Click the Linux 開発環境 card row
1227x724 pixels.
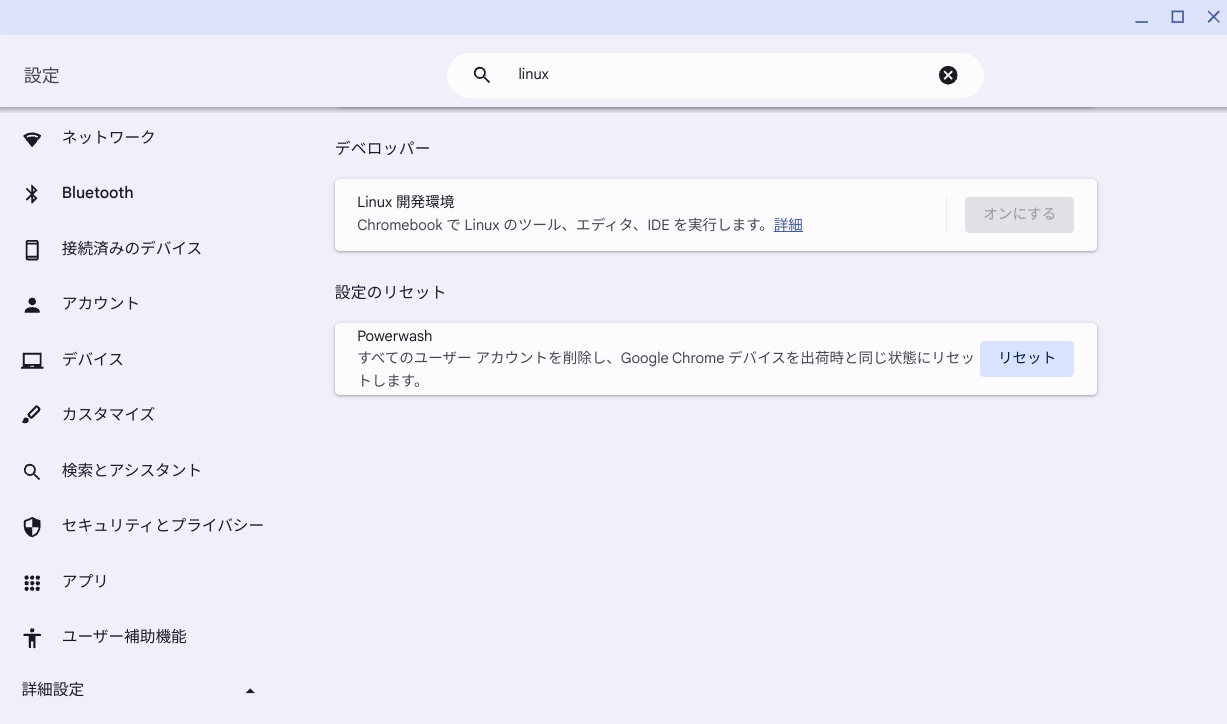coord(650,213)
